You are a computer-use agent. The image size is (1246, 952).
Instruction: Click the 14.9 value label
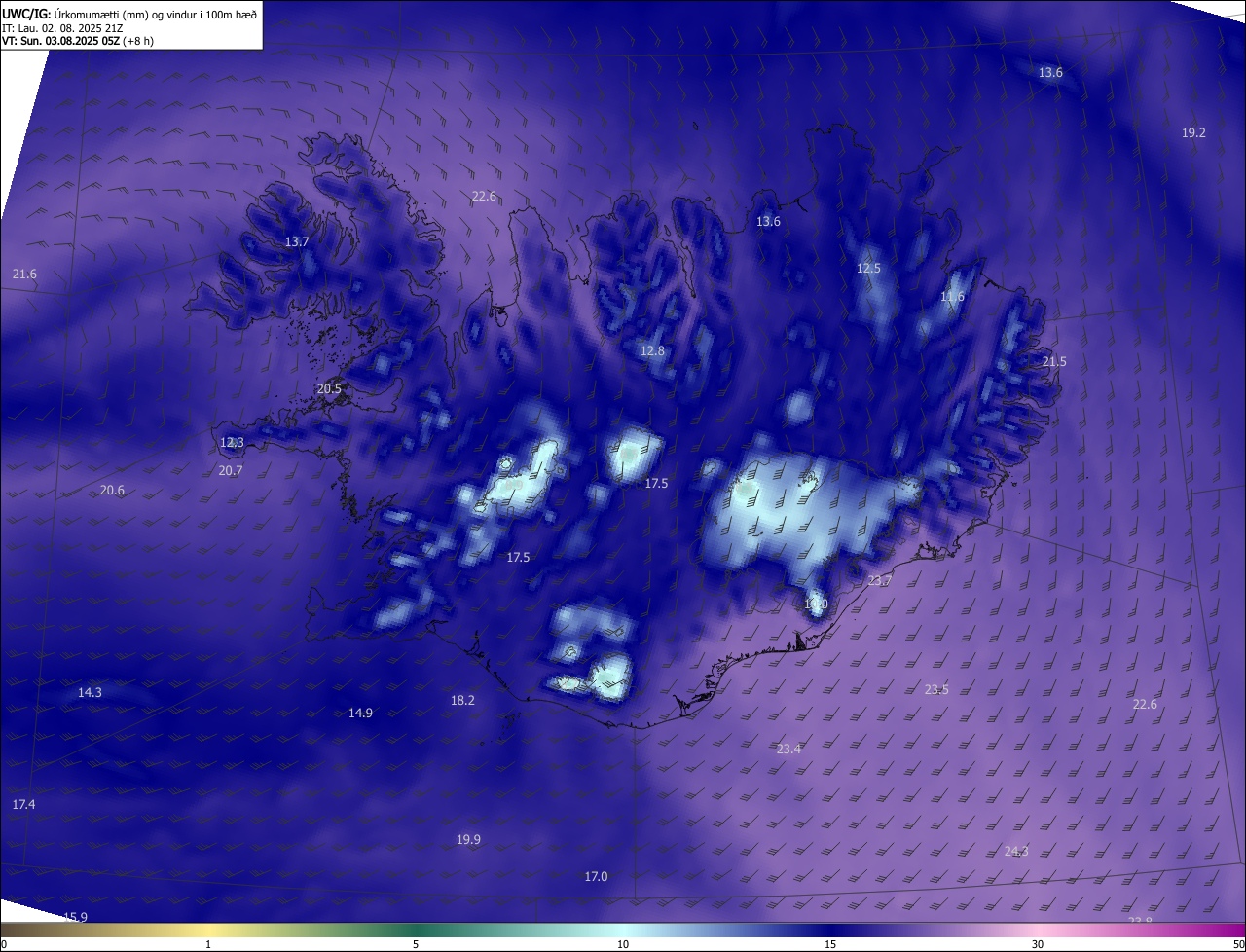point(360,713)
